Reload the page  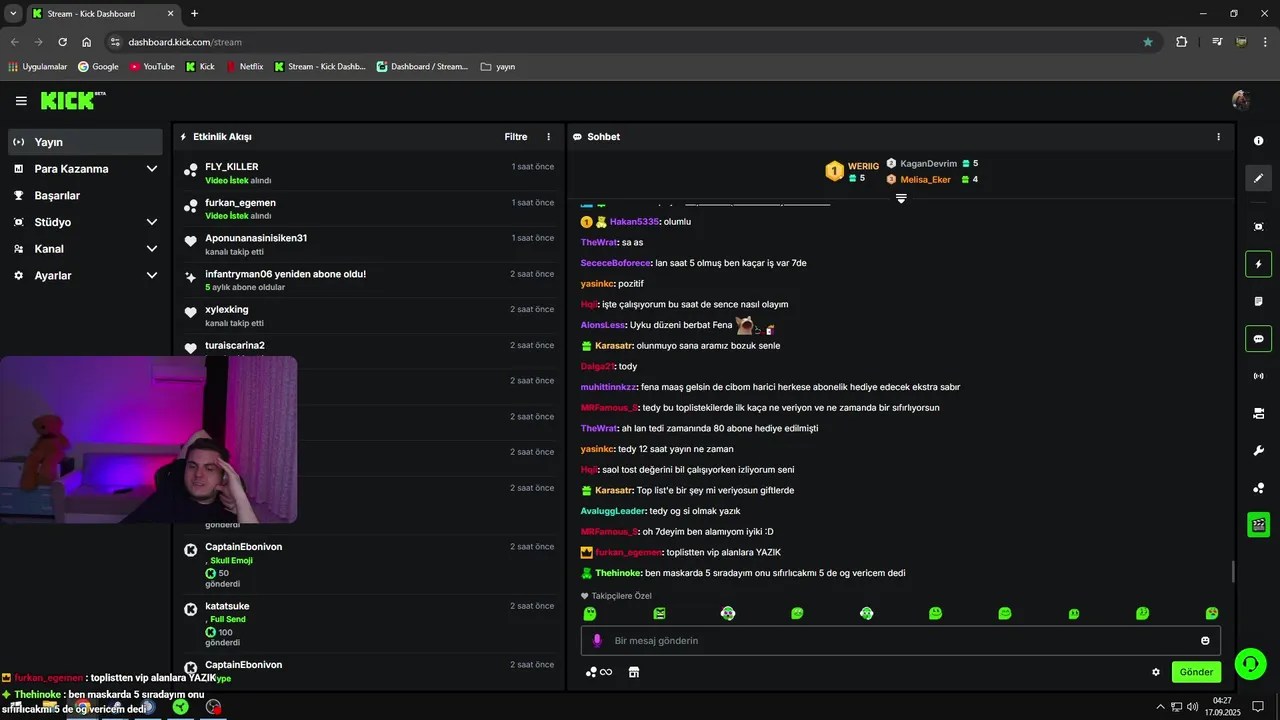[62, 42]
